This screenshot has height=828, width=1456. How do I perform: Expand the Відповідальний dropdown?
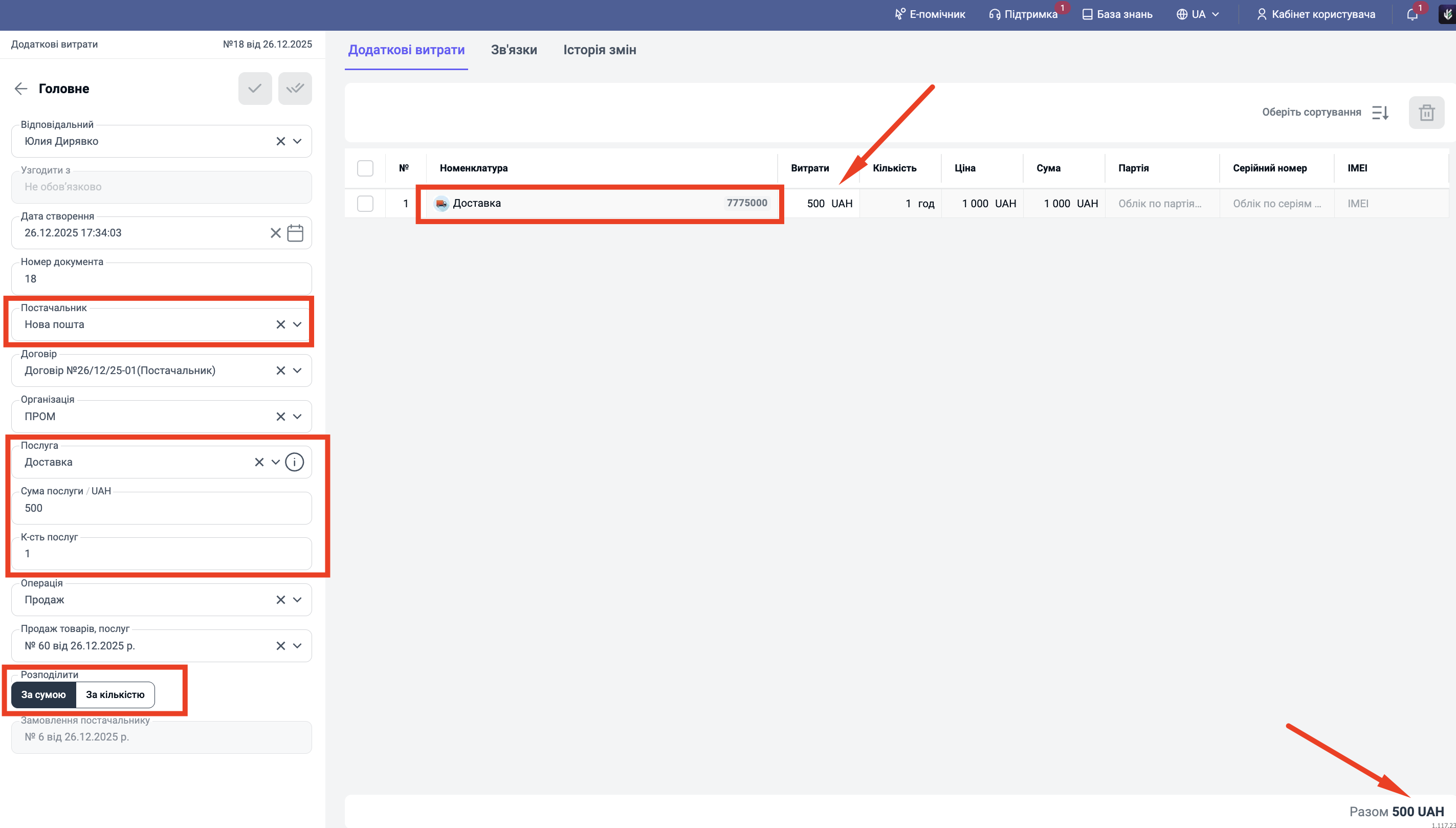297,142
